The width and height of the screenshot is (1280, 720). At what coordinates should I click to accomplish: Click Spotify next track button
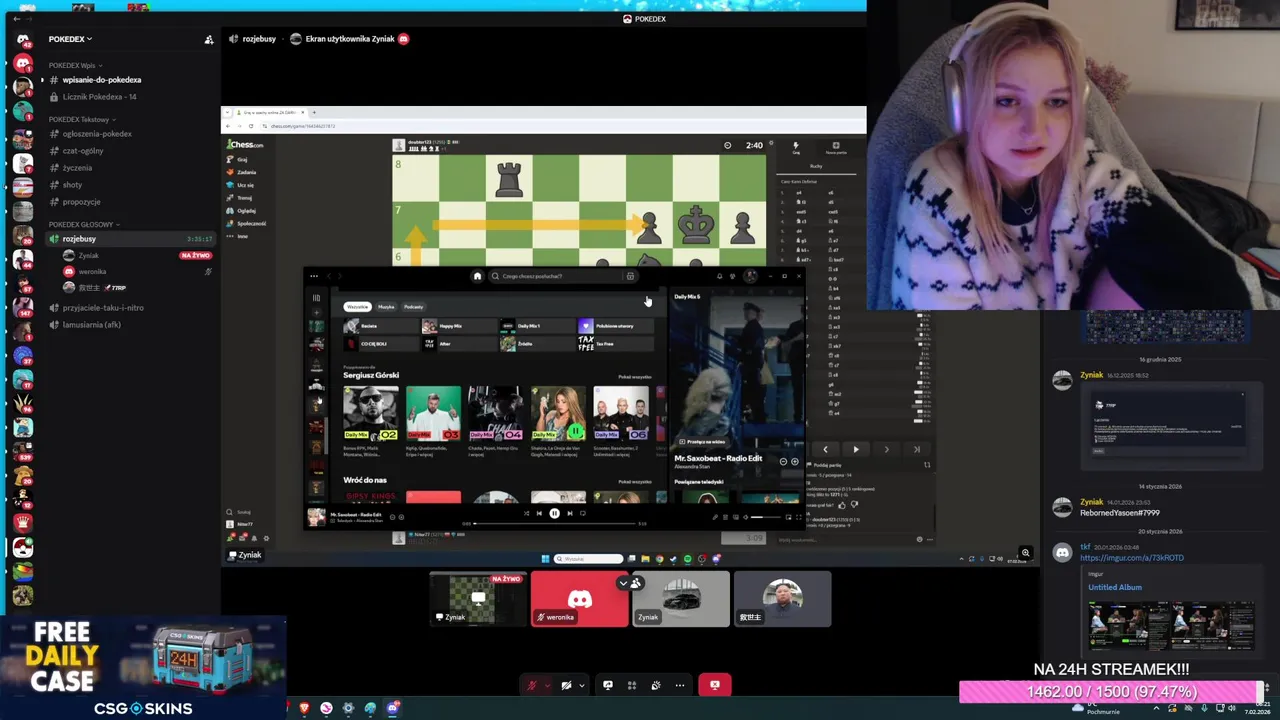(570, 513)
